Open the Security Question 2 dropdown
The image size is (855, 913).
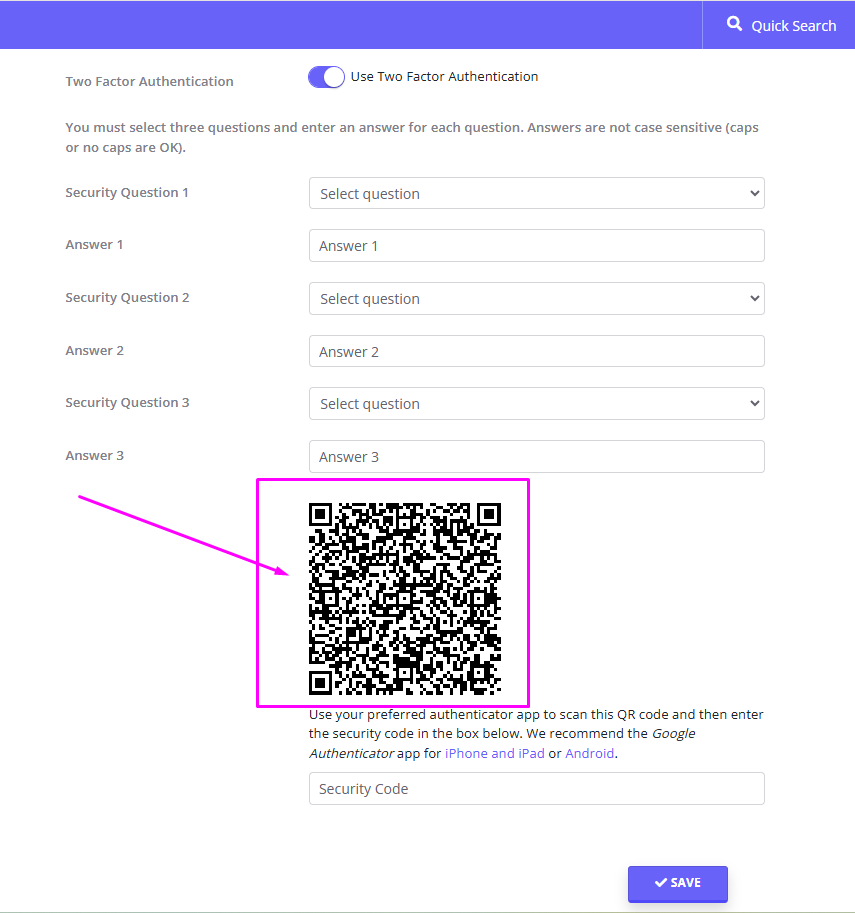coord(536,298)
